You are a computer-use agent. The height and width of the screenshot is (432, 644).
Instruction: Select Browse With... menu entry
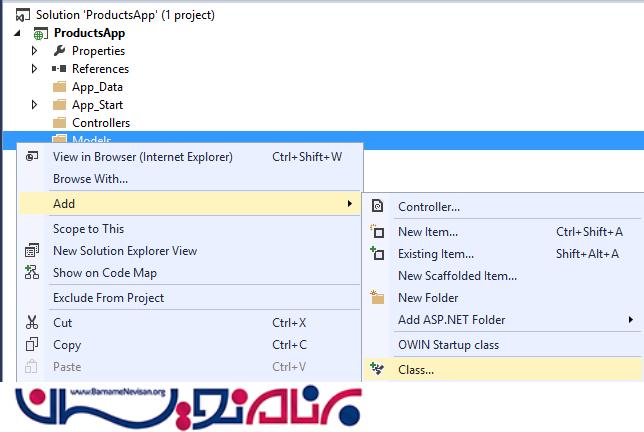click(x=90, y=179)
